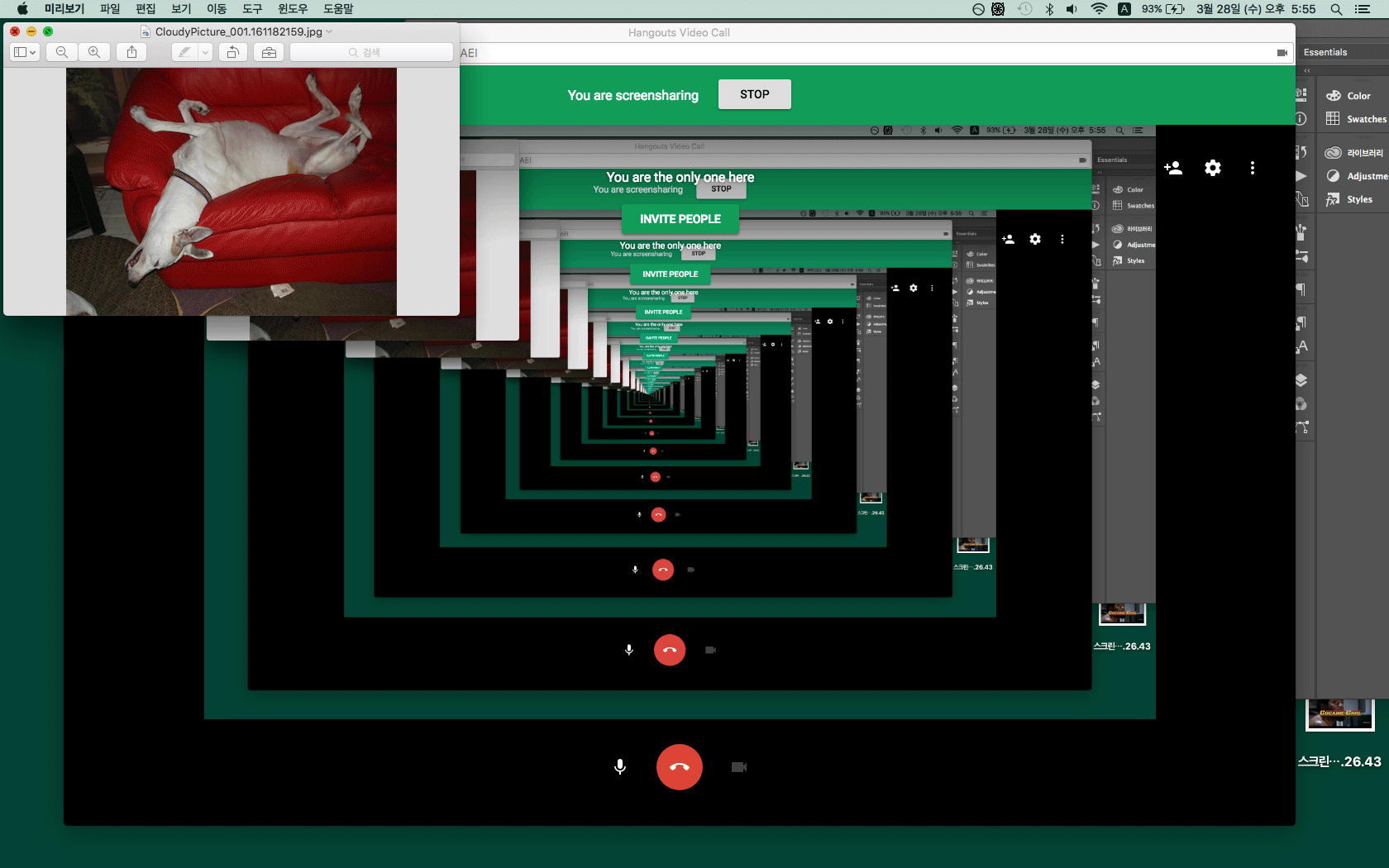Expand the sidebar view options dropdown
This screenshot has width=1389, height=868.
point(25,52)
